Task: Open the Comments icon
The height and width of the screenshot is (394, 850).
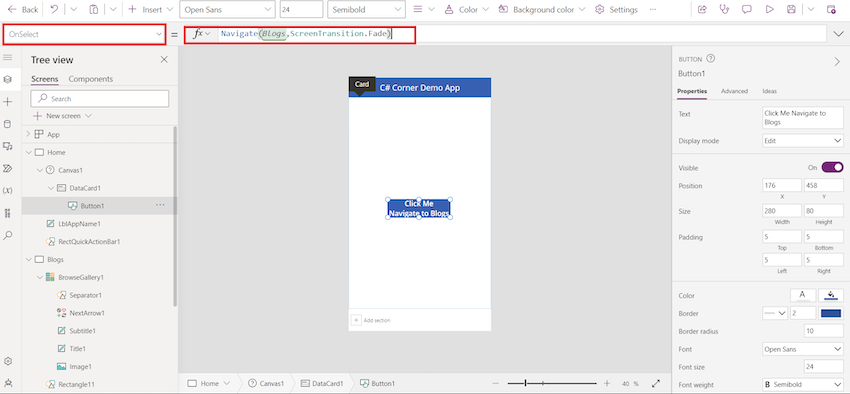Action: pos(747,10)
